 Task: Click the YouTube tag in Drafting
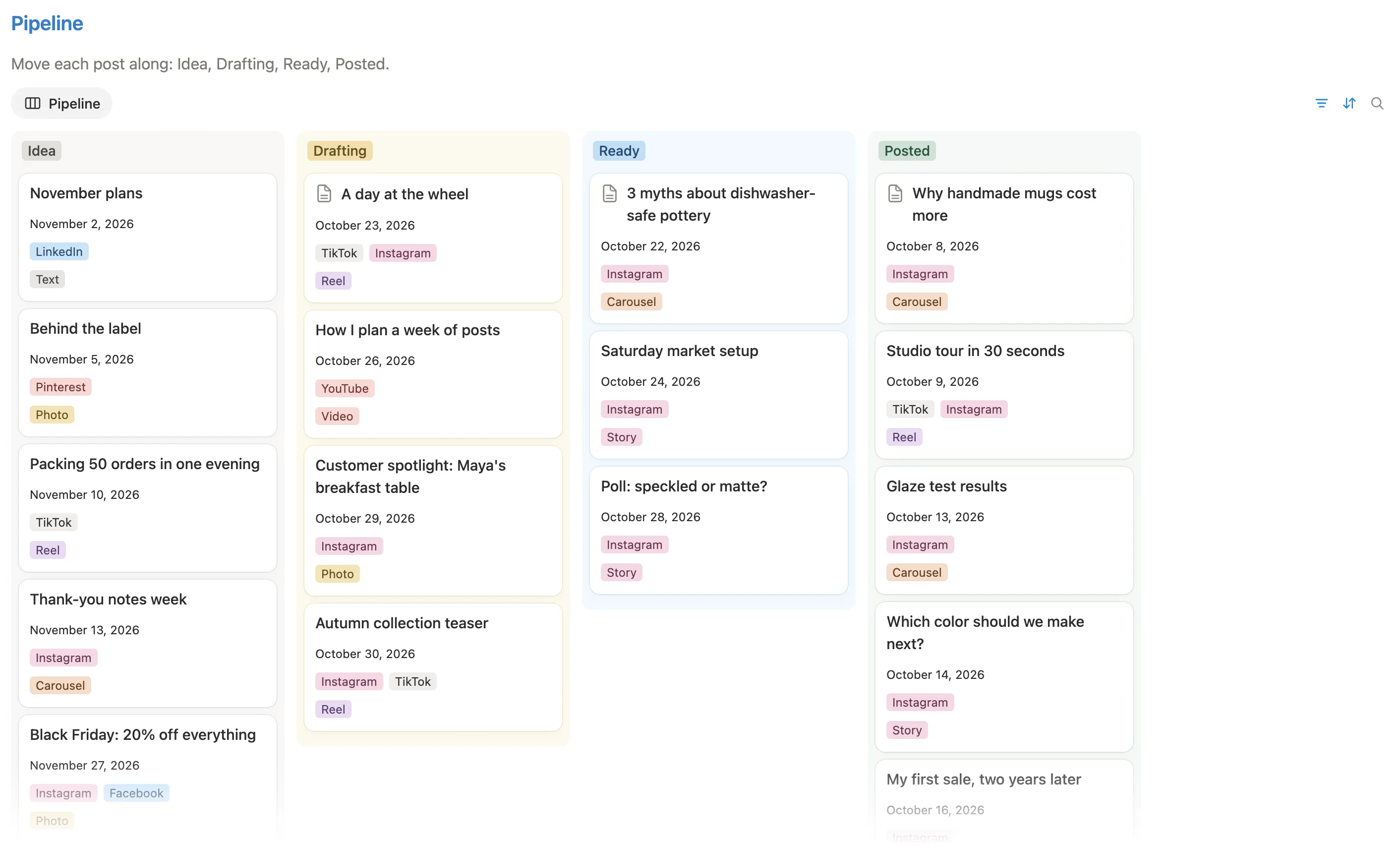pos(345,389)
